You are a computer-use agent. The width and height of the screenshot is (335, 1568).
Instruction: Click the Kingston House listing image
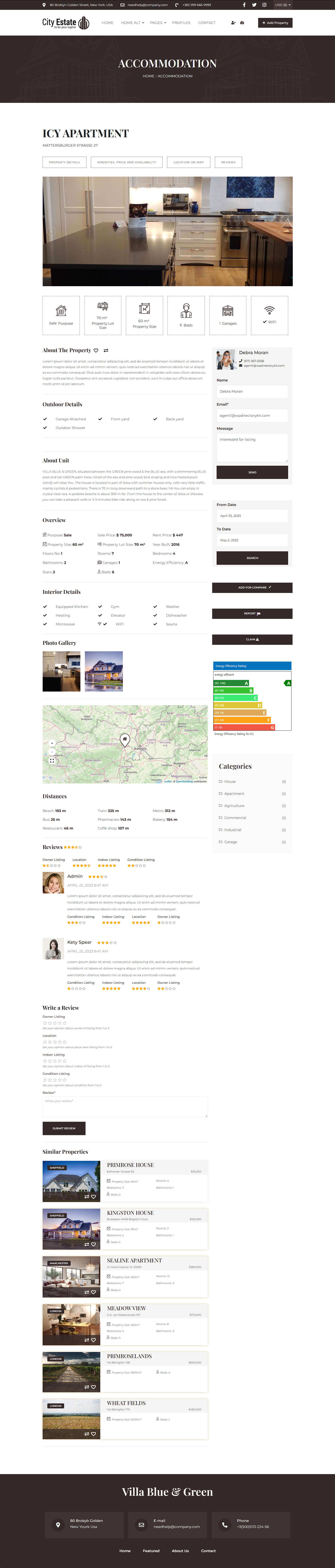71,1229
